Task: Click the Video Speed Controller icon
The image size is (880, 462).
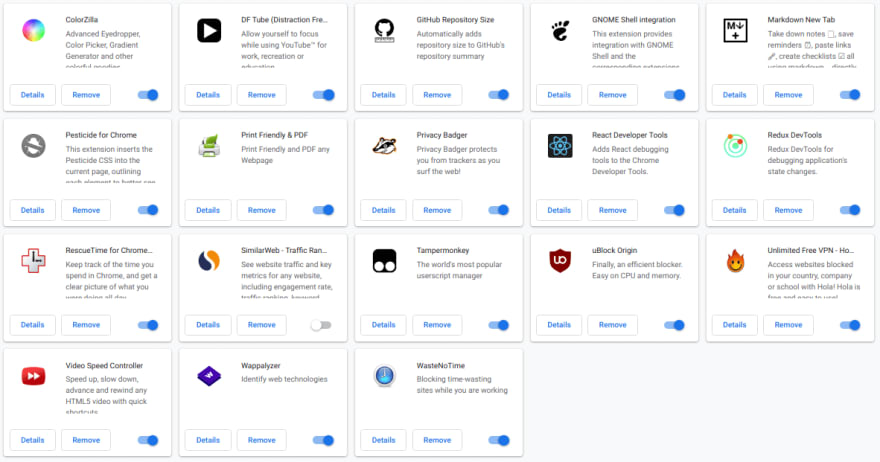Action: pyautogui.click(x=33, y=376)
